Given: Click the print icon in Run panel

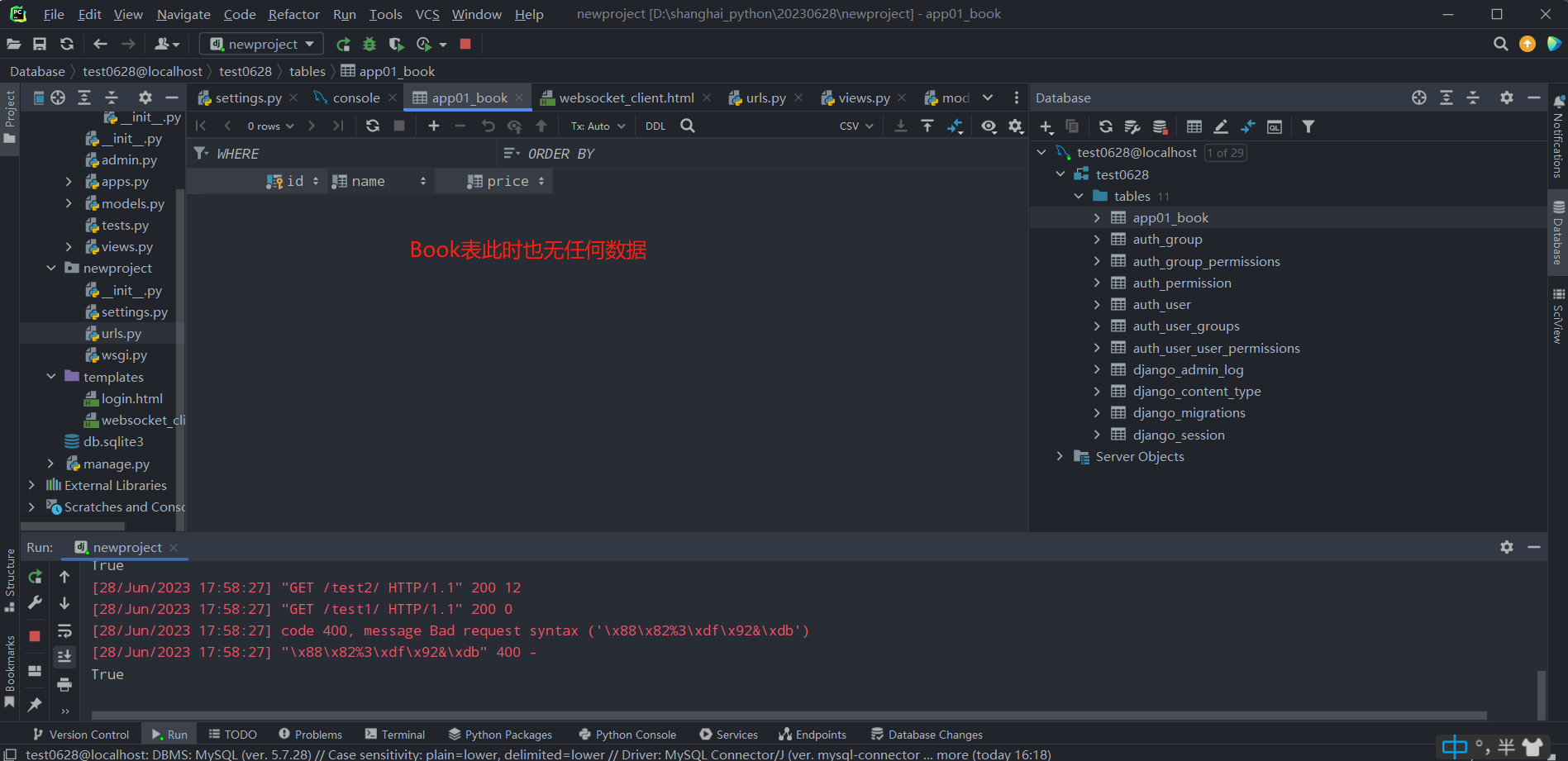Looking at the screenshot, I should point(64,684).
